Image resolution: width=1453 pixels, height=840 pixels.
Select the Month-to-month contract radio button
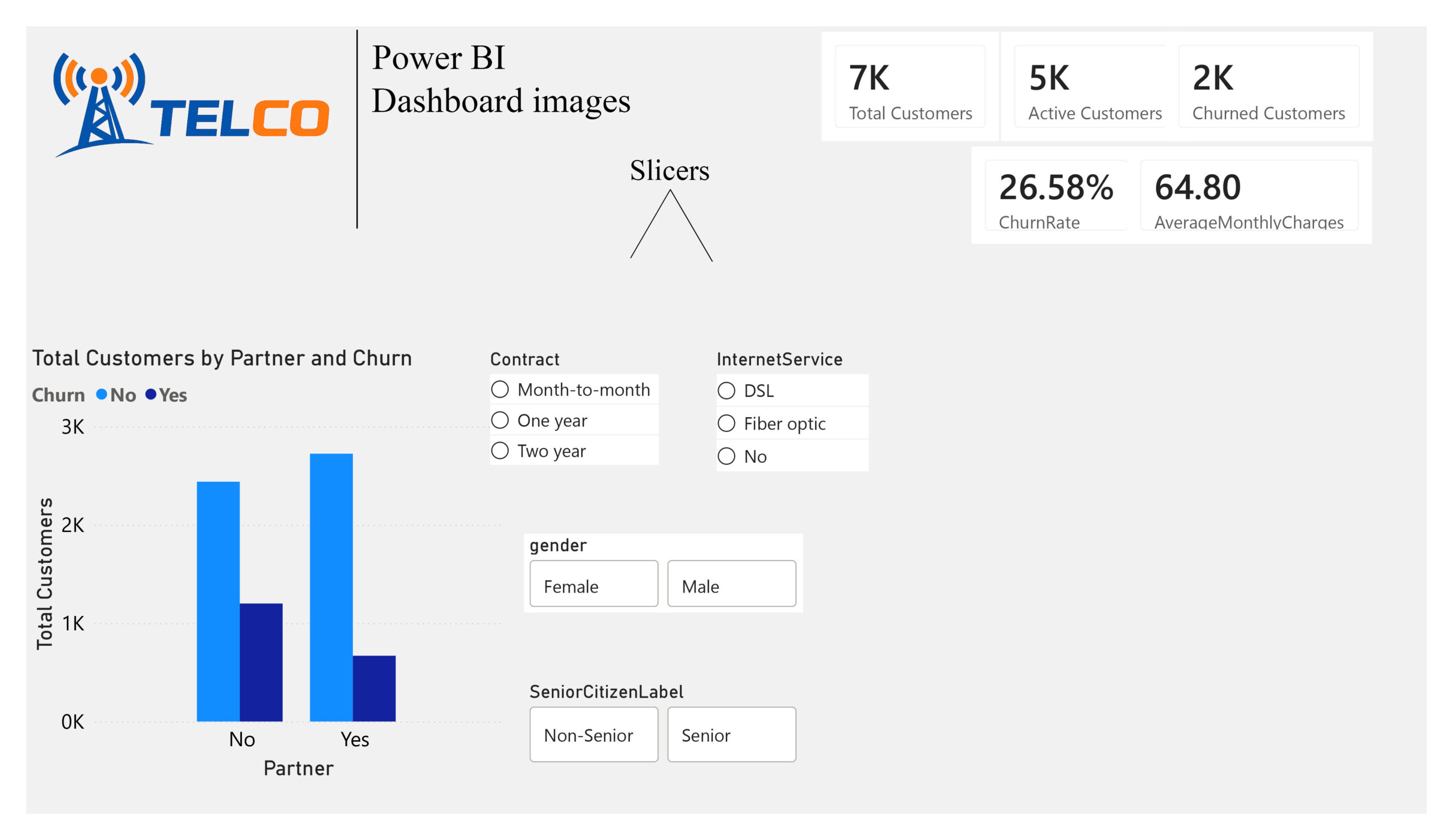pos(500,390)
